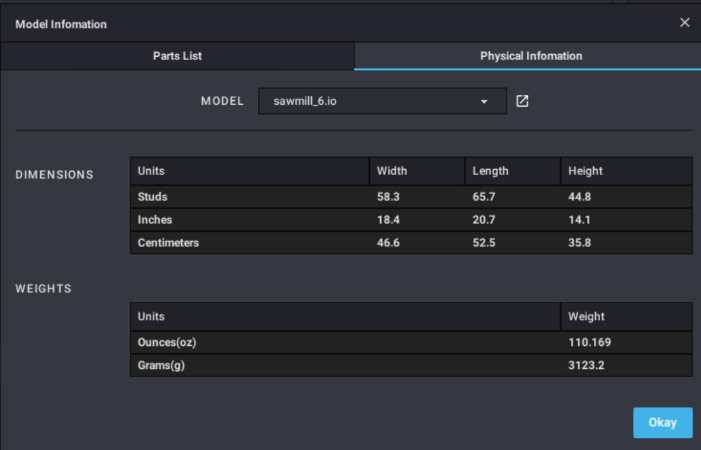Open model in external window icon
701x450 pixels.
pyautogui.click(x=522, y=102)
